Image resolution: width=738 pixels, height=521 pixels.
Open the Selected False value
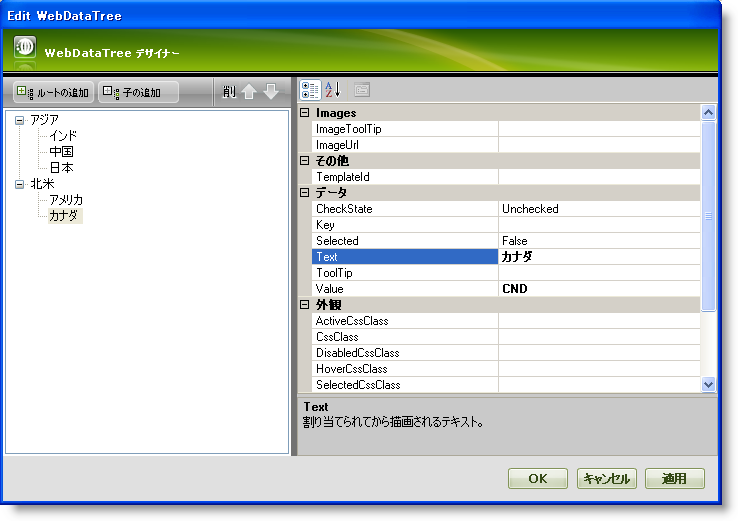pyautogui.click(x=599, y=241)
